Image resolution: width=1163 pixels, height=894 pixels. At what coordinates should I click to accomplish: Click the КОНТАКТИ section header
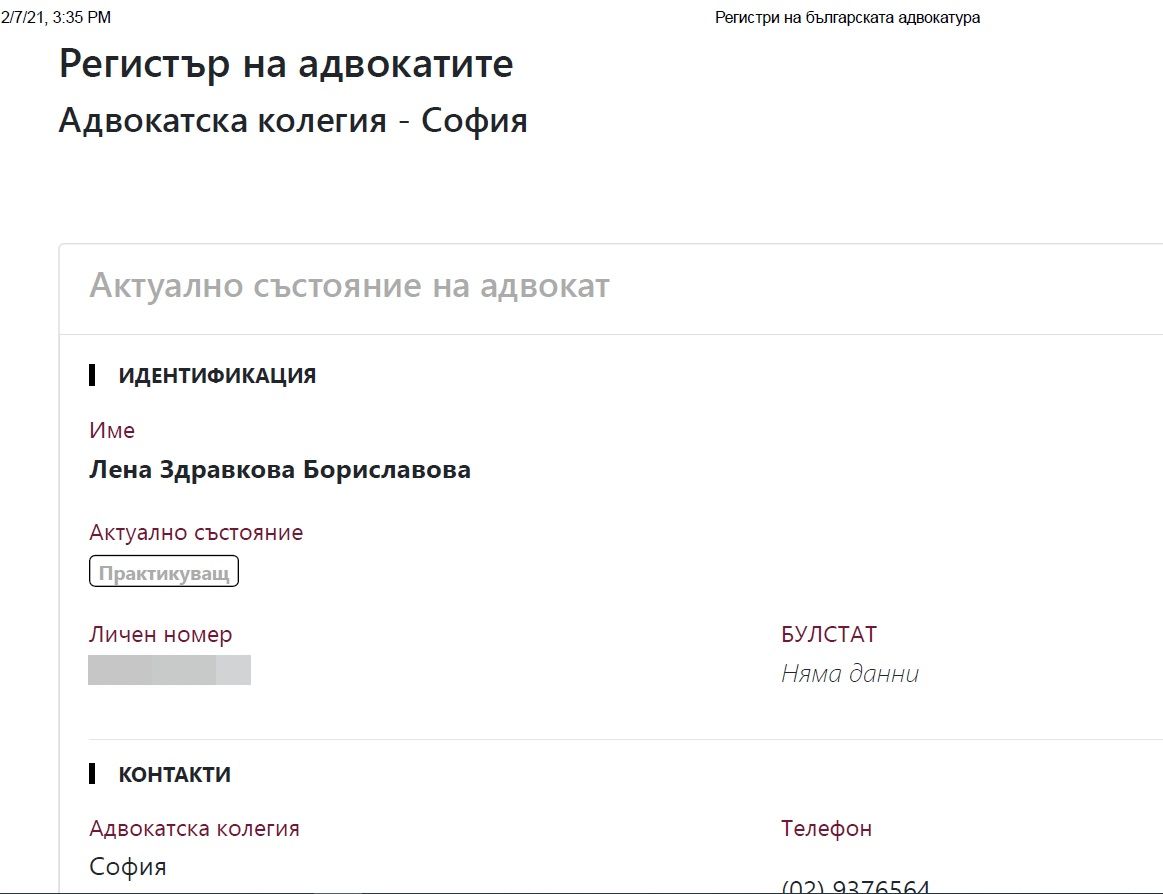click(x=175, y=774)
